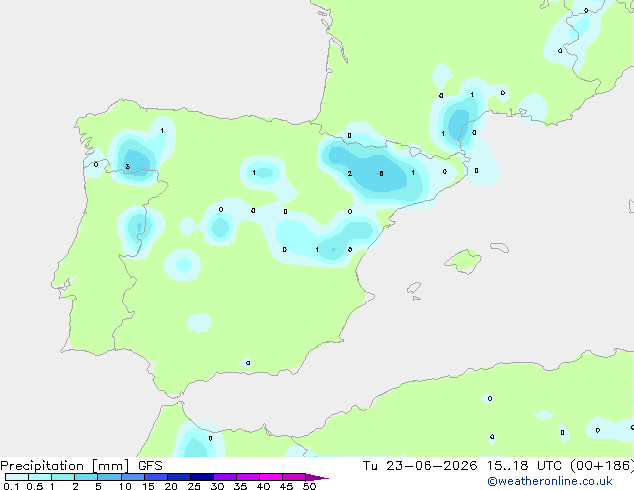Click the 'Precipitation [mm] GFS' title text
Image resolution: width=634 pixels, height=490 pixels.
(x=81, y=466)
